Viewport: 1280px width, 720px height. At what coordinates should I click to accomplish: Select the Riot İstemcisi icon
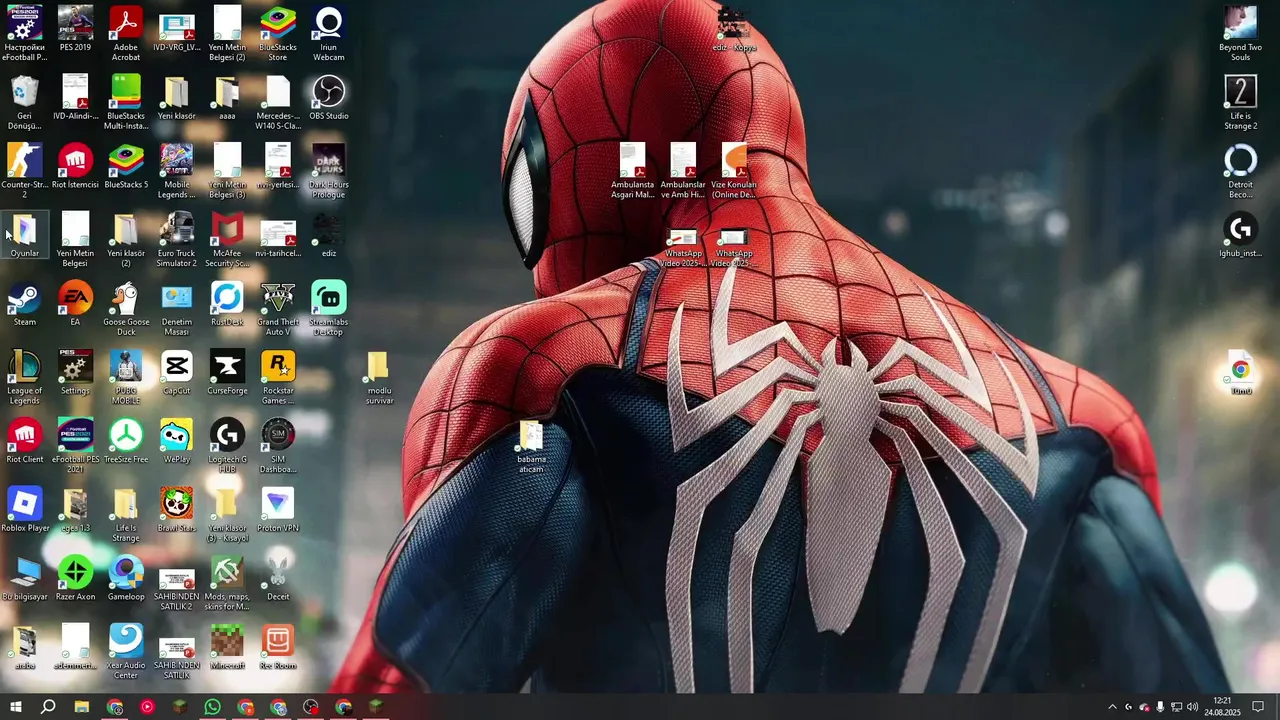75,166
